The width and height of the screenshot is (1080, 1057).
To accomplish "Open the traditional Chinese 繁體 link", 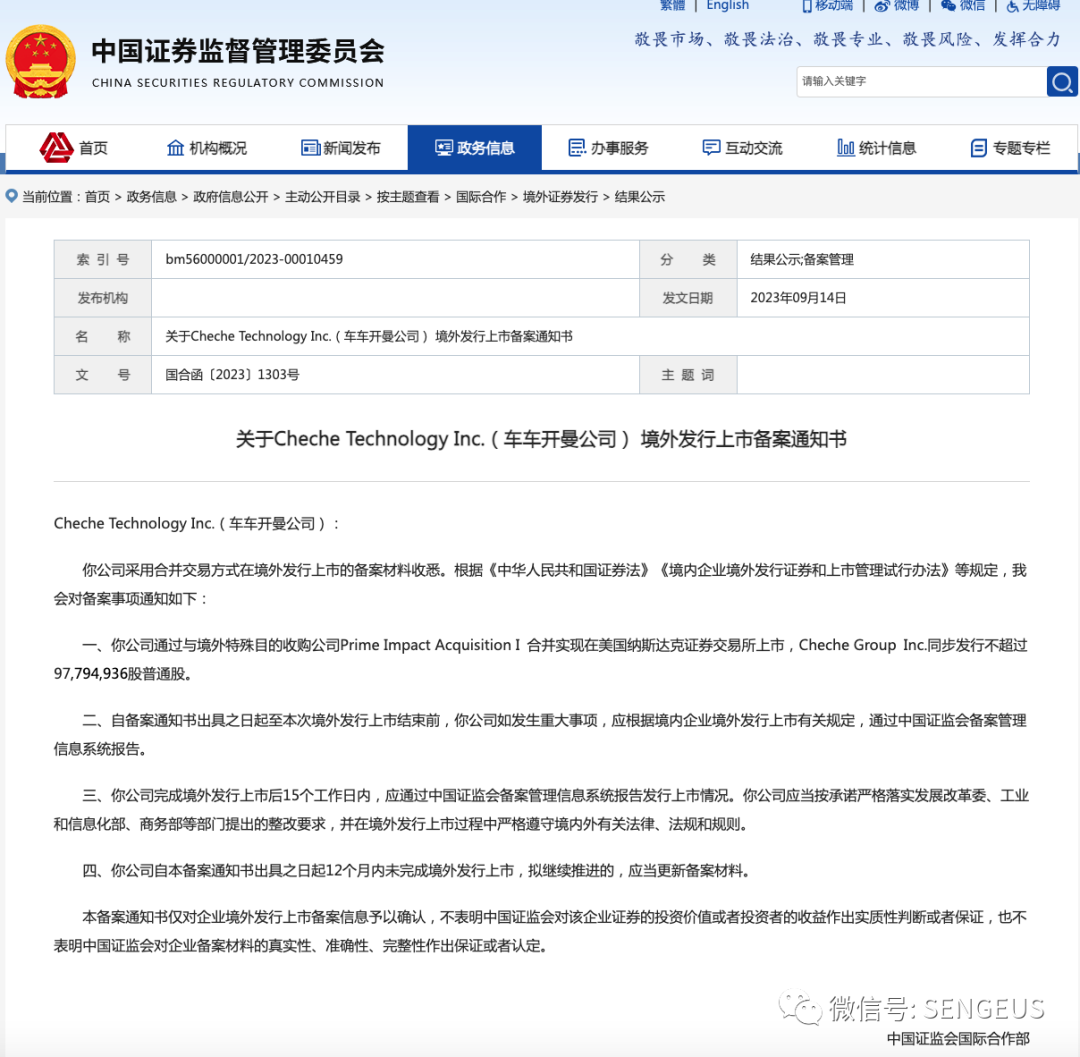I will coord(672,6).
